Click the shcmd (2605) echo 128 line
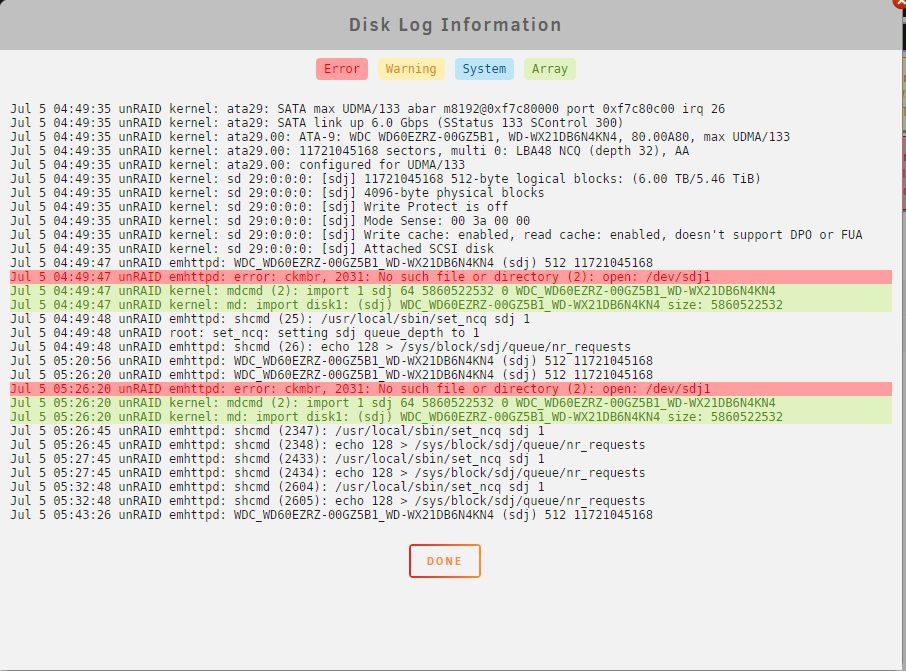 [x=328, y=501]
